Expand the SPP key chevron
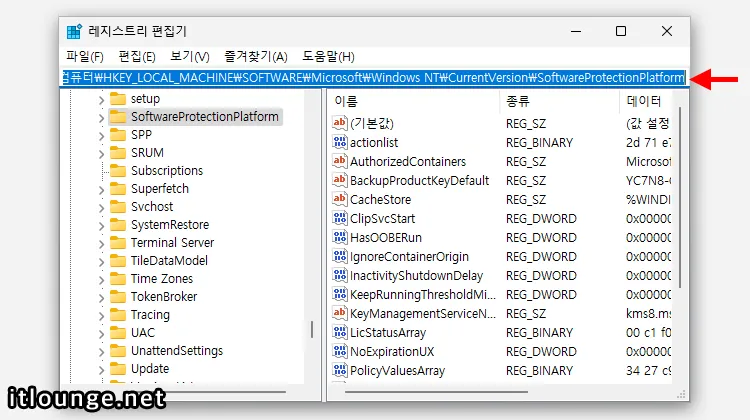750x420 pixels. 101,136
